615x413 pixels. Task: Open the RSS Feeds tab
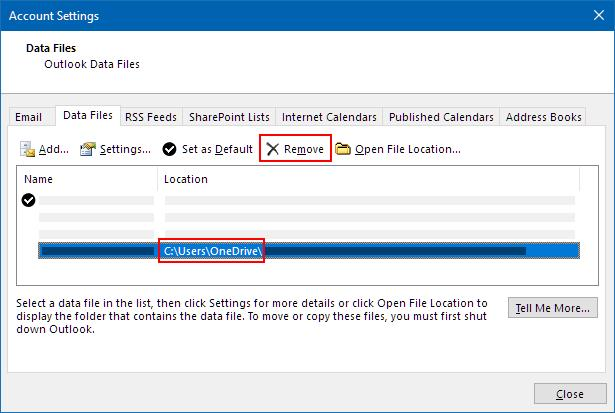coord(151,117)
